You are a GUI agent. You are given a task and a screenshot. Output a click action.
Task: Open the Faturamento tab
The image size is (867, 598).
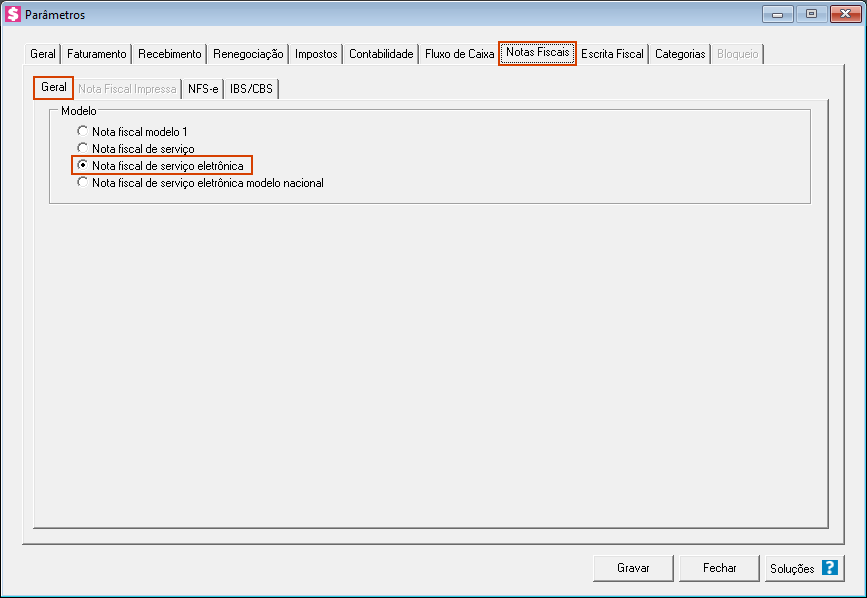pos(96,54)
